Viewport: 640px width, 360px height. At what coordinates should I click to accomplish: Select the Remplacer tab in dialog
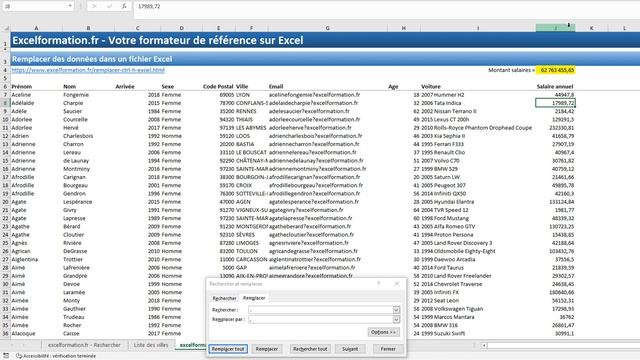point(254,298)
